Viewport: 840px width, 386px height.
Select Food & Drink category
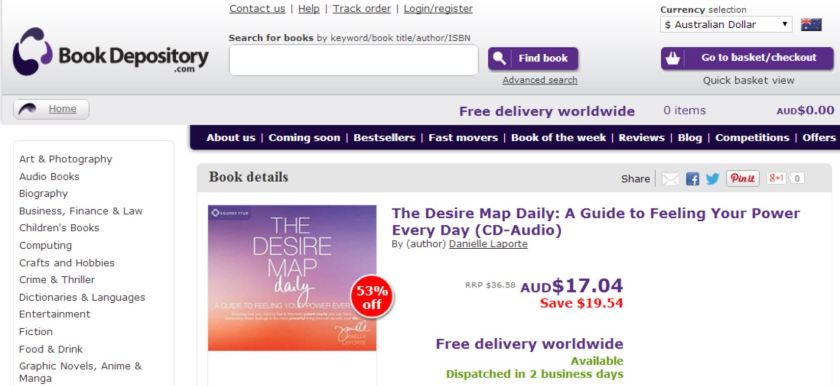[x=51, y=349]
